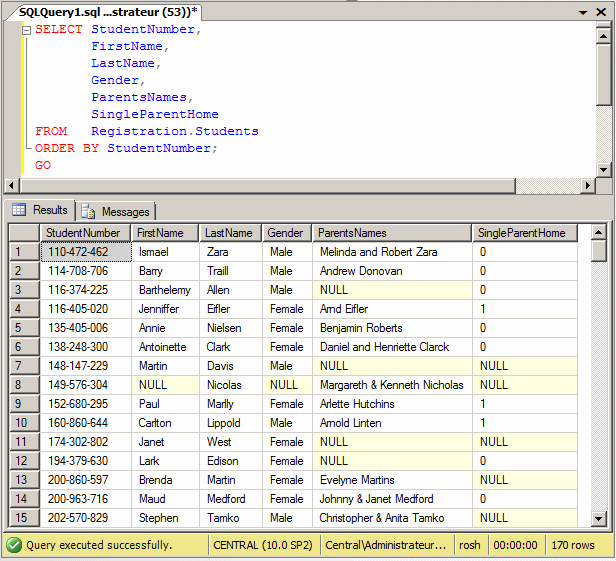Viewport: 616px width, 561px height.
Task: Editor vertical scrollbar up arrow
Action: point(603,37)
